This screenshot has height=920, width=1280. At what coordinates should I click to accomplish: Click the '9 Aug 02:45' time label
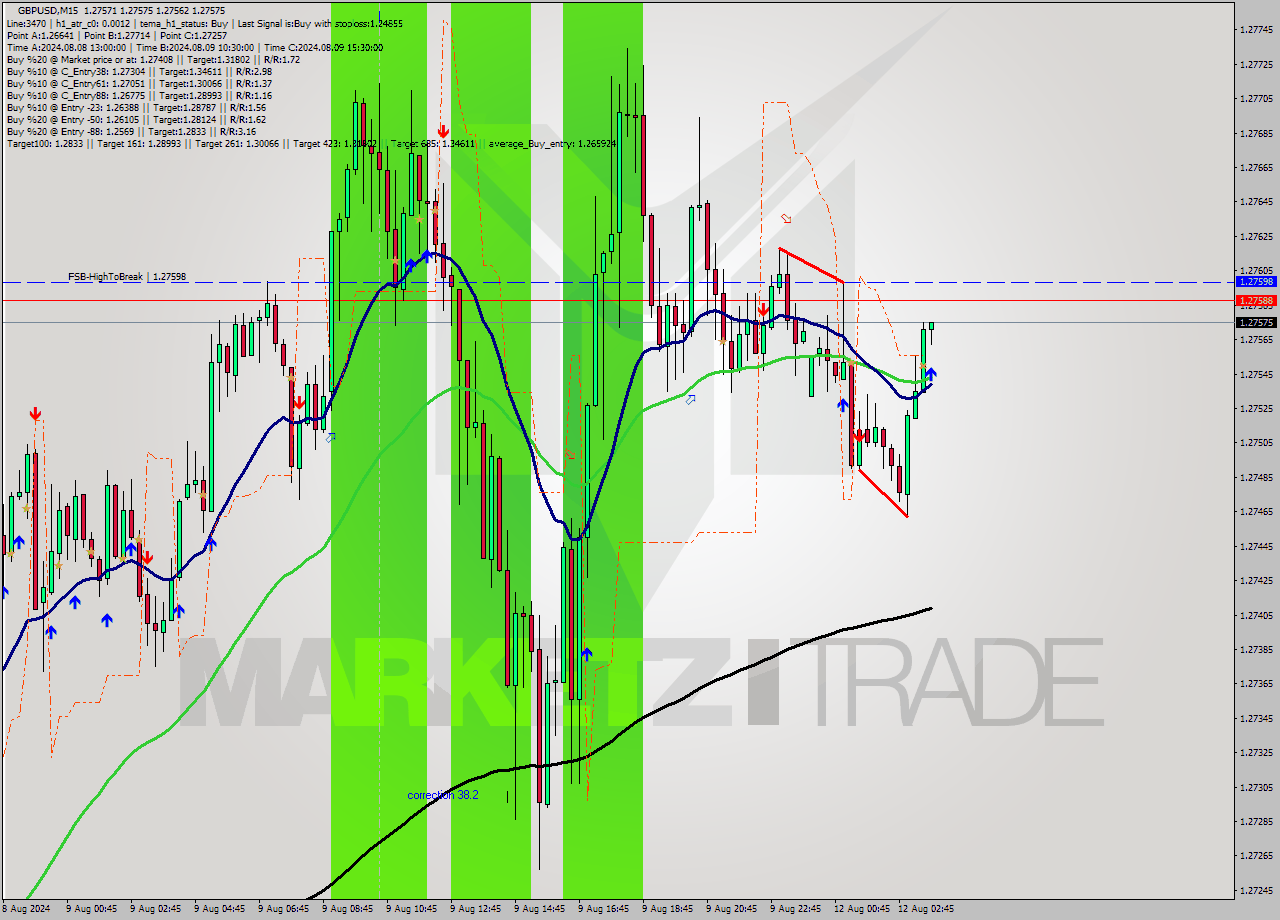click(155, 909)
